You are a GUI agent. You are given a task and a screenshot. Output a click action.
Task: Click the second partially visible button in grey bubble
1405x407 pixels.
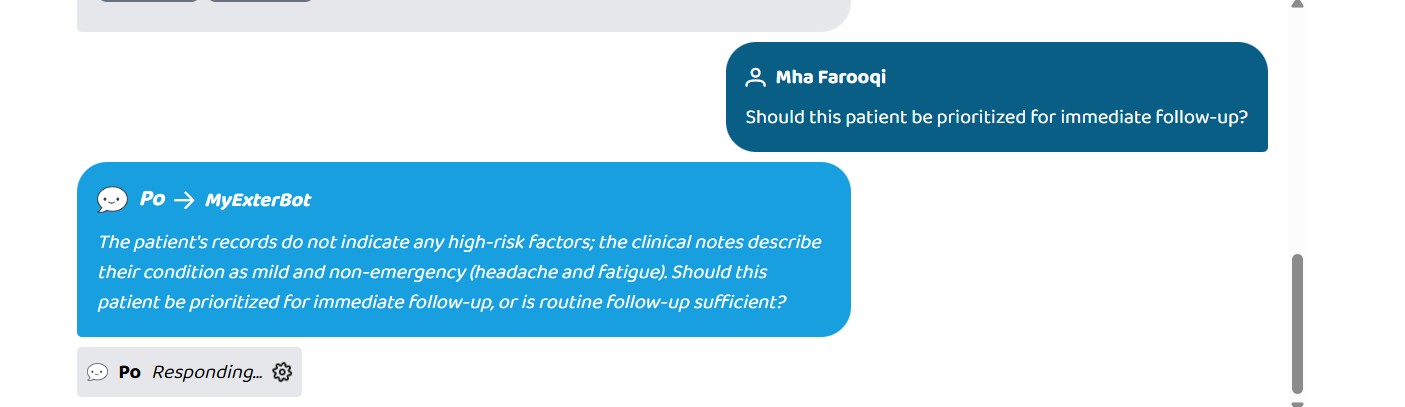click(x=261, y=1)
